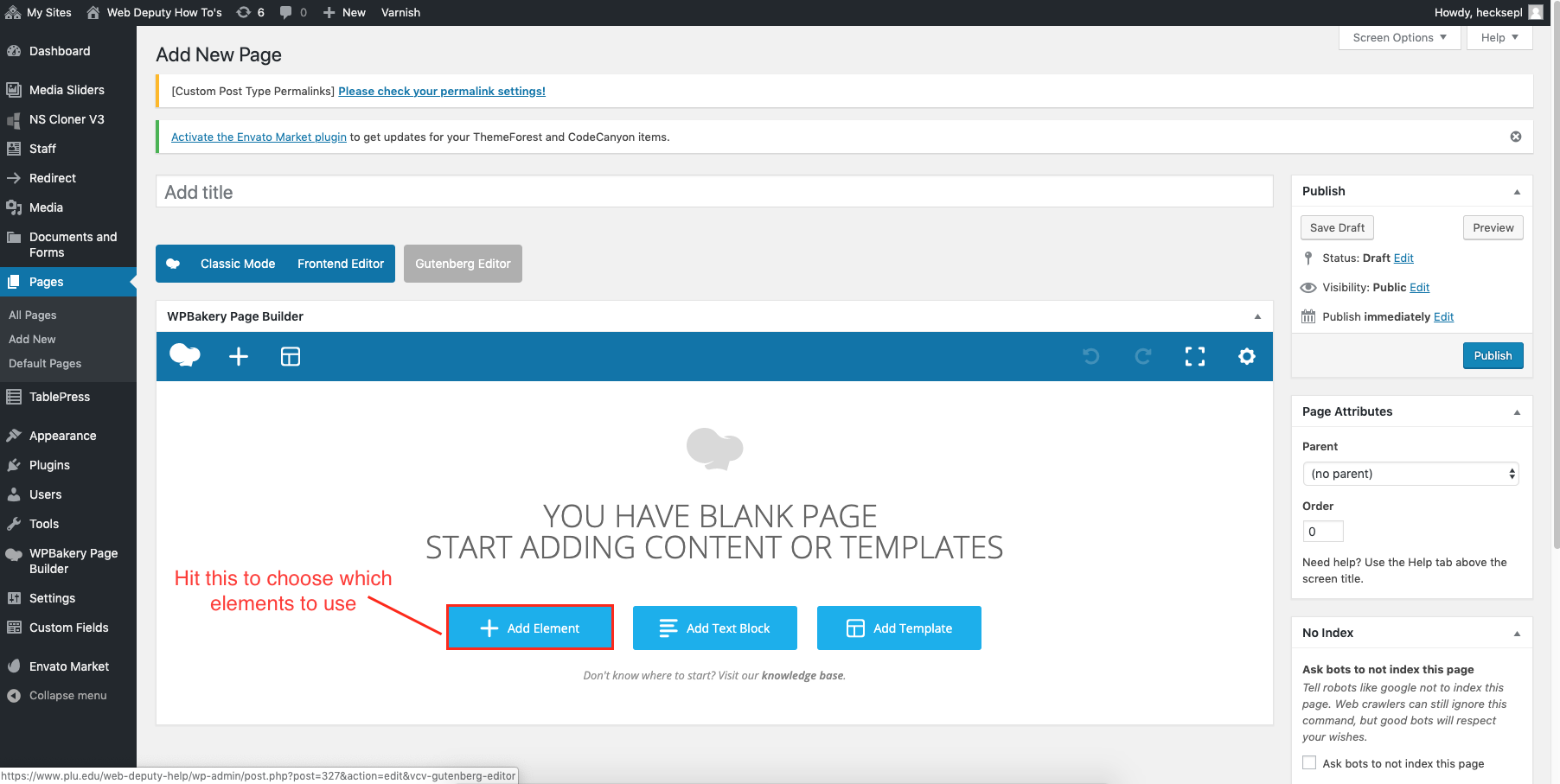The image size is (1560, 784).
Task: Open Appearance brush icon in sidebar
Action: (x=14, y=436)
